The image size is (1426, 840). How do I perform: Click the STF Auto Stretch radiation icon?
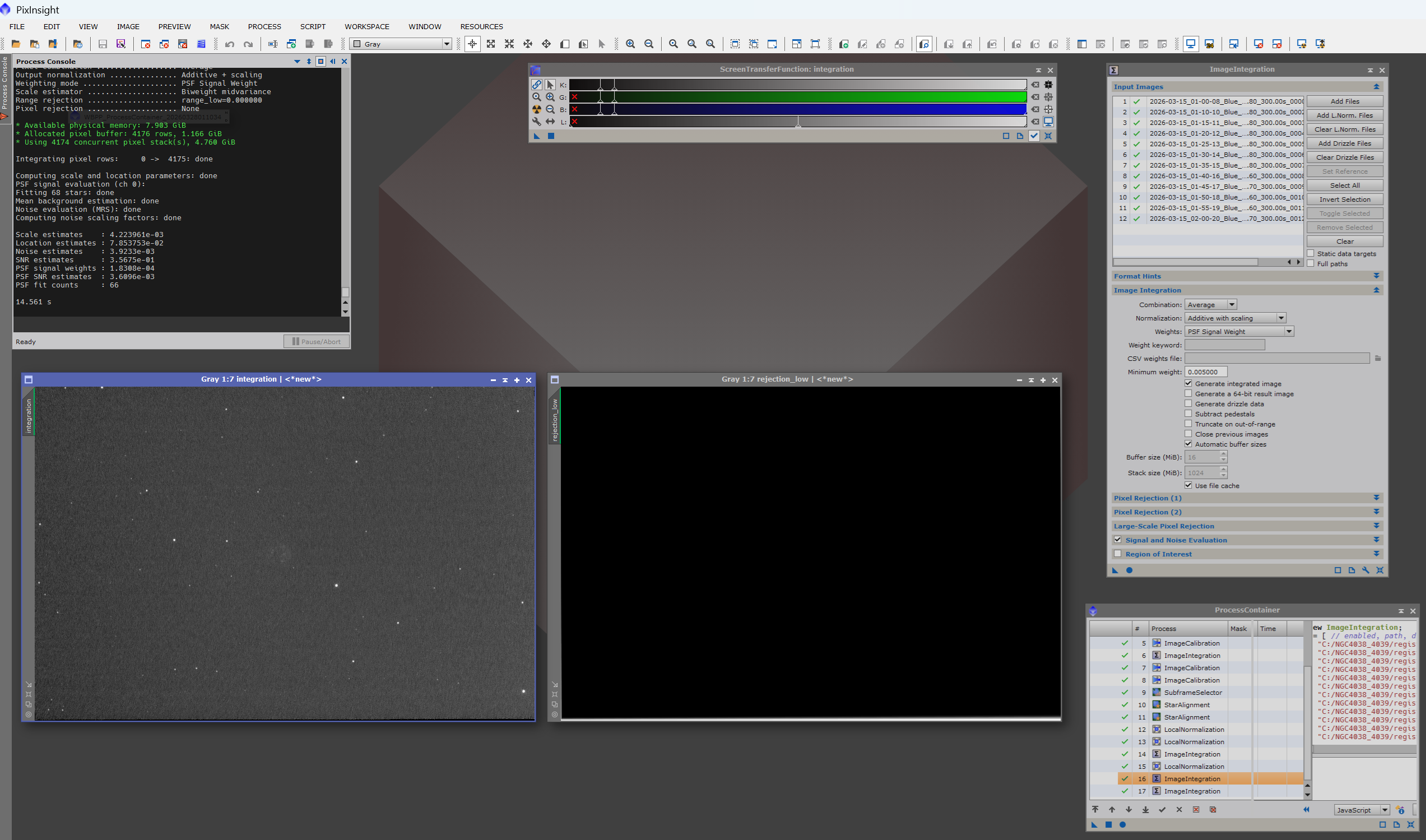pyautogui.click(x=536, y=109)
